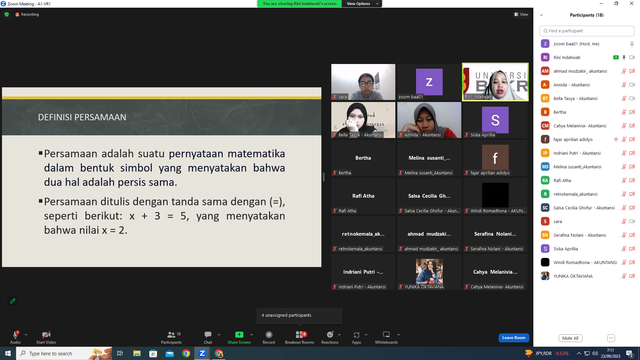Screen dimensions: 640x360
Task: Open Google Chrome in the taskbar
Action: (x=186, y=353)
